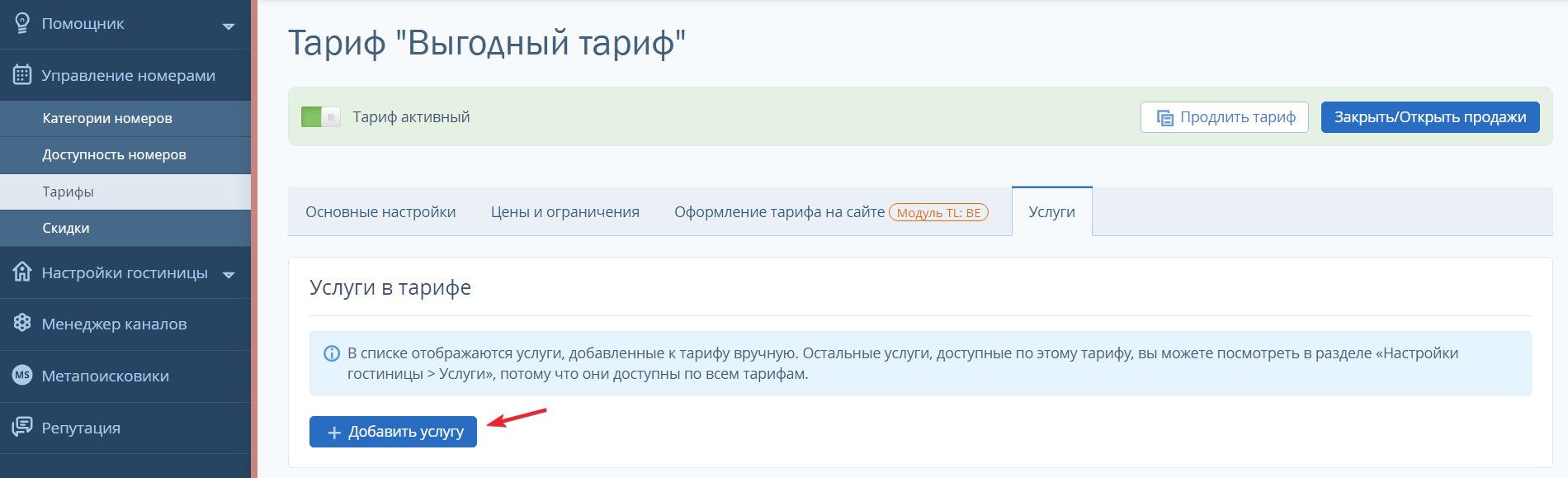Go to Менеджер каналов section
The width and height of the screenshot is (1568, 478).
tap(125, 324)
